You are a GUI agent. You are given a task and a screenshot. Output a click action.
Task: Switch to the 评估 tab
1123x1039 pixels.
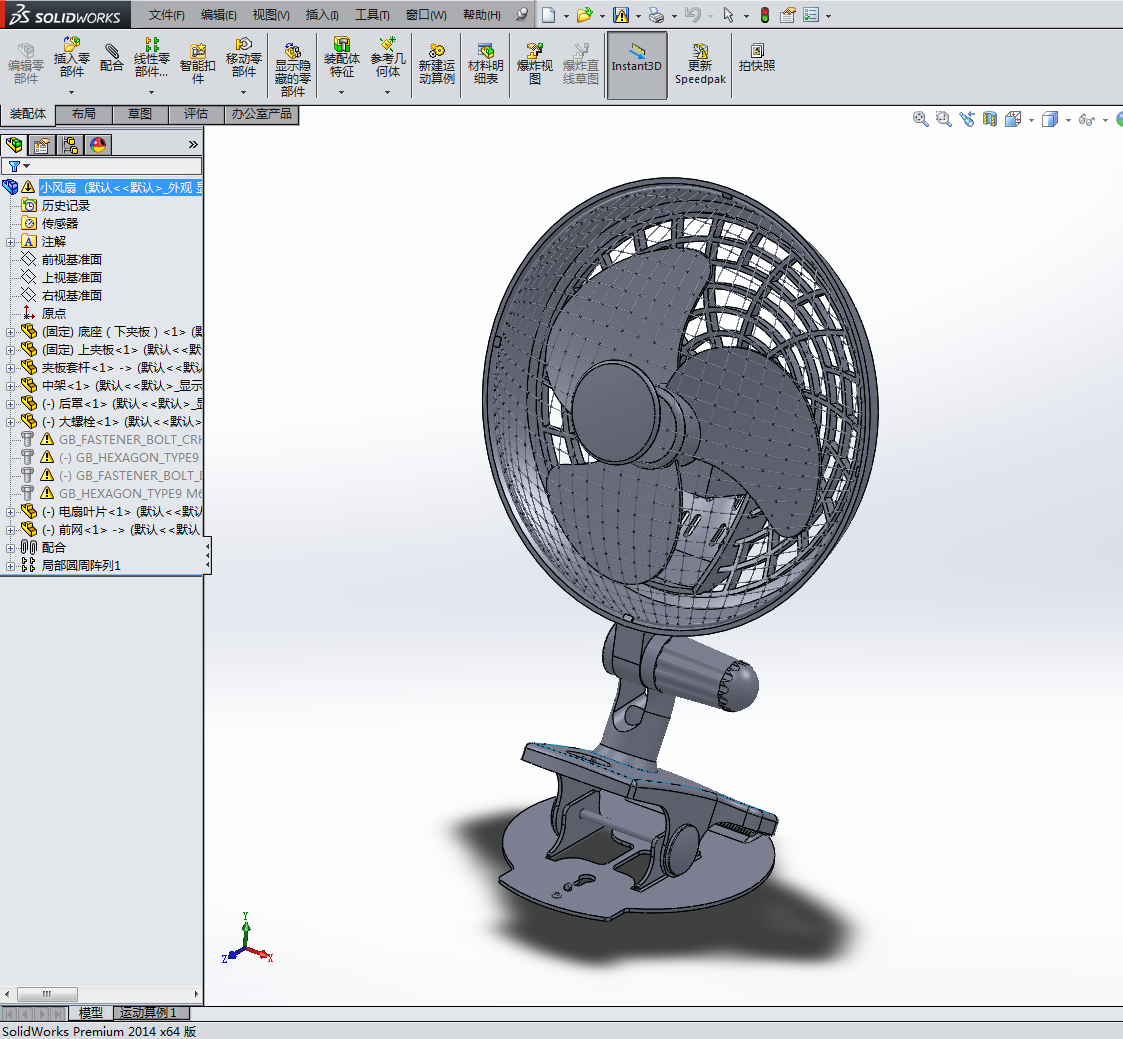pyautogui.click(x=196, y=114)
